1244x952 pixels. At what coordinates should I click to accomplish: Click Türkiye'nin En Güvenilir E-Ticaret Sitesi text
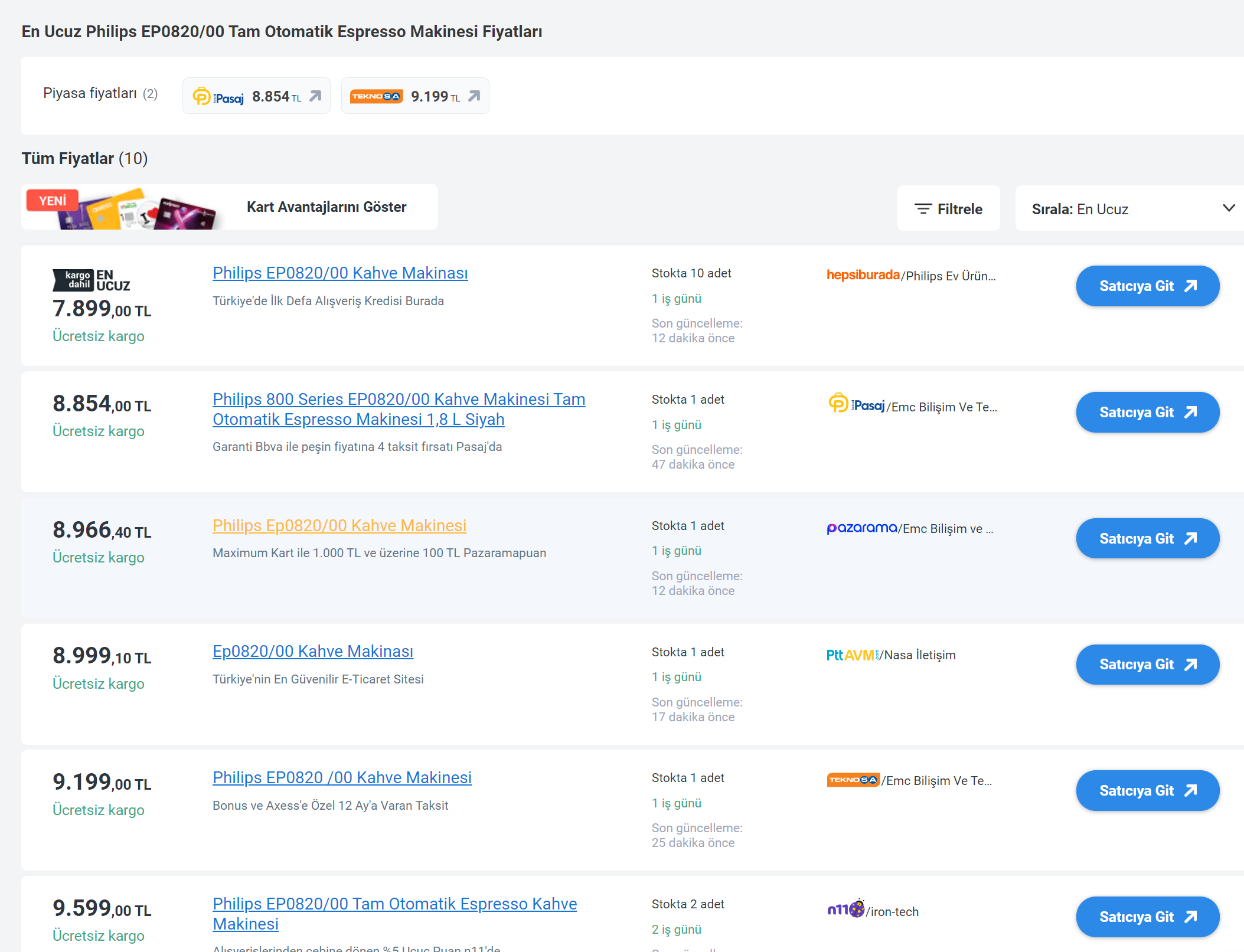(318, 679)
